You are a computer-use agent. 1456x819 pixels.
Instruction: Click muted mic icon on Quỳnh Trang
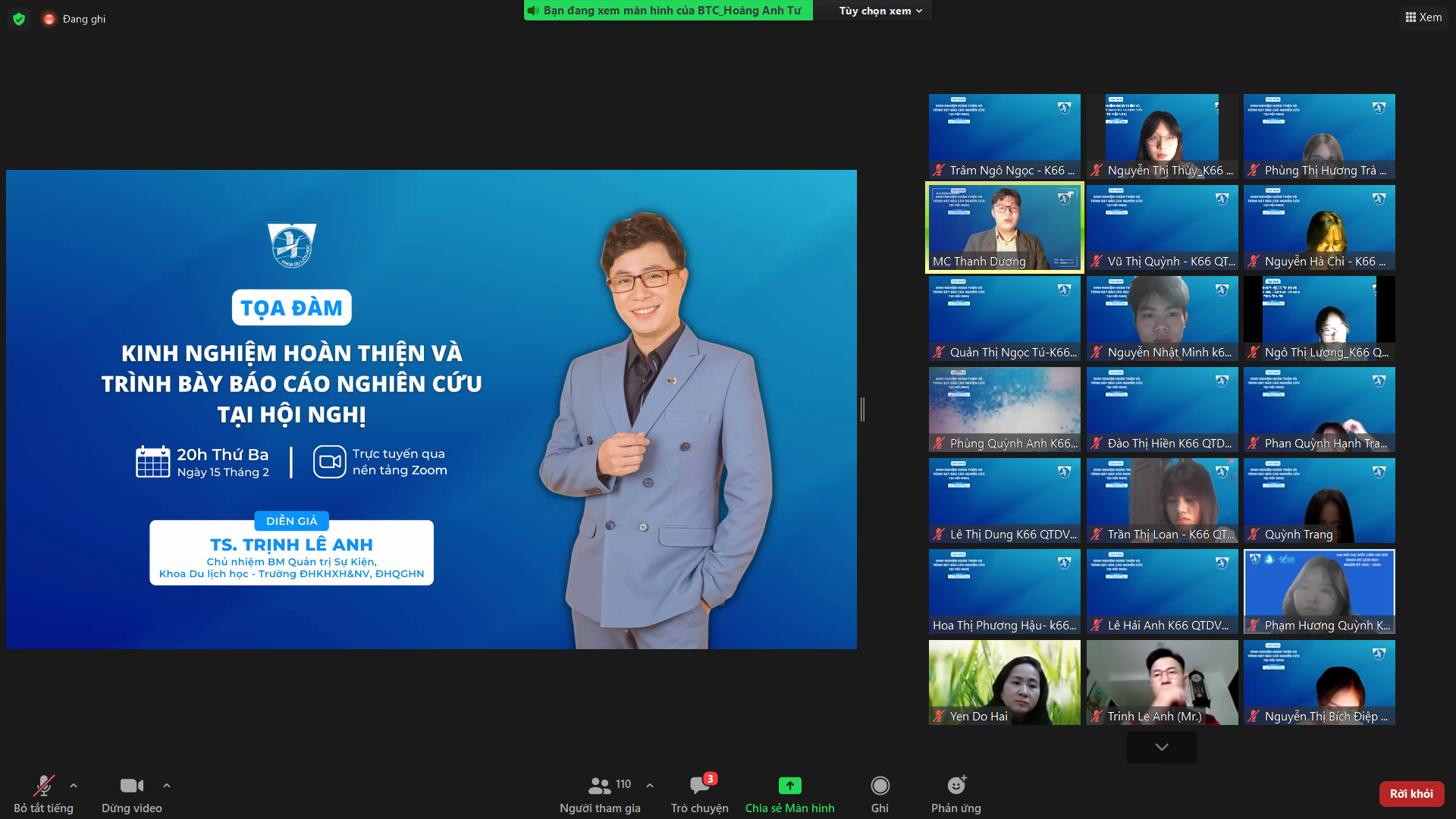[x=1254, y=535]
